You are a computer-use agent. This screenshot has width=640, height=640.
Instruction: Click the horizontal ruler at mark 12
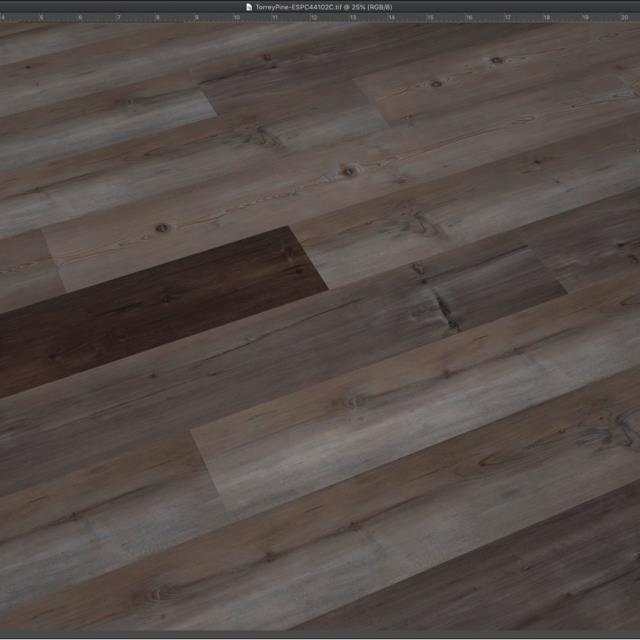(x=313, y=17)
